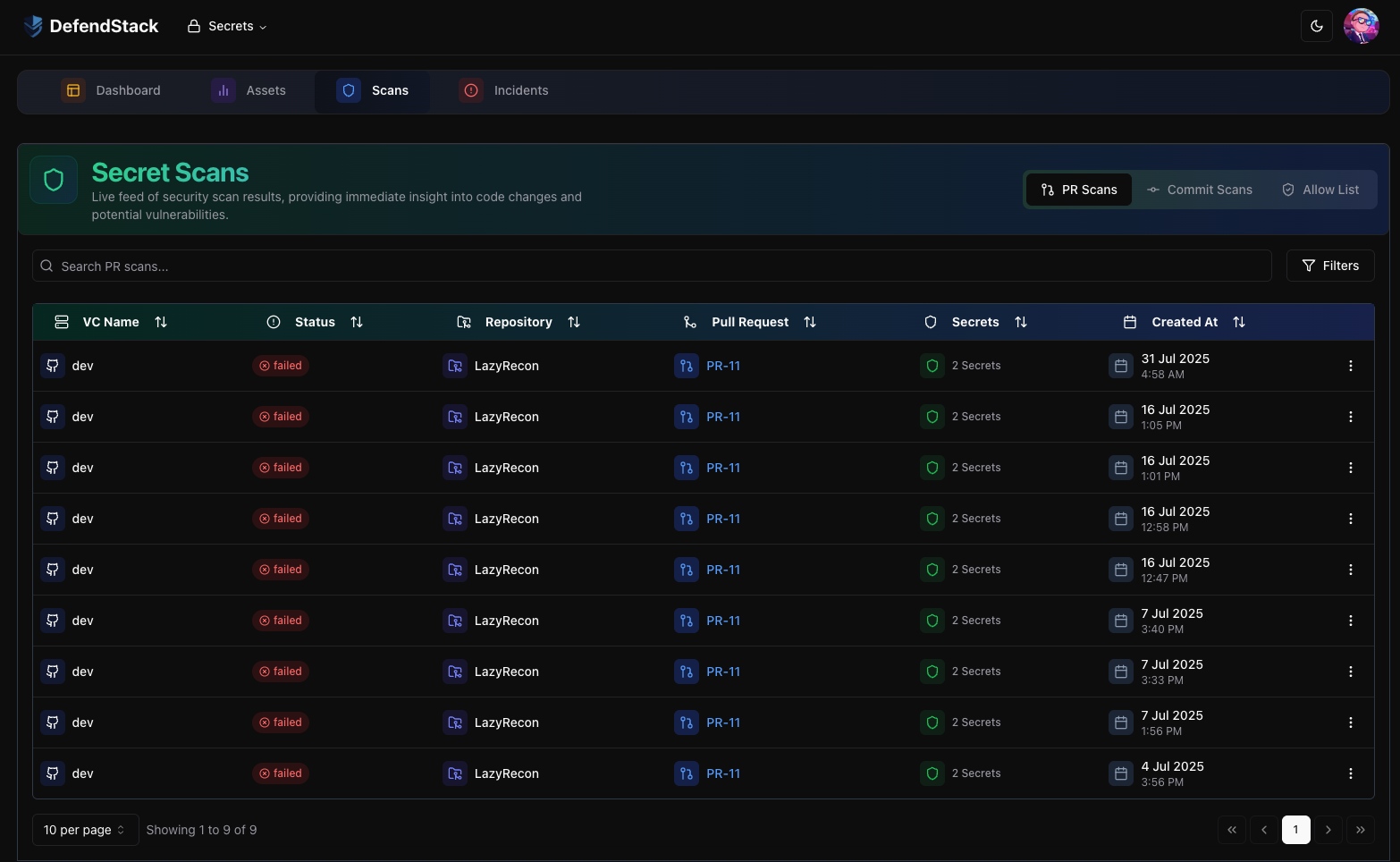Click the search magnifier in search bar

pos(46,266)
